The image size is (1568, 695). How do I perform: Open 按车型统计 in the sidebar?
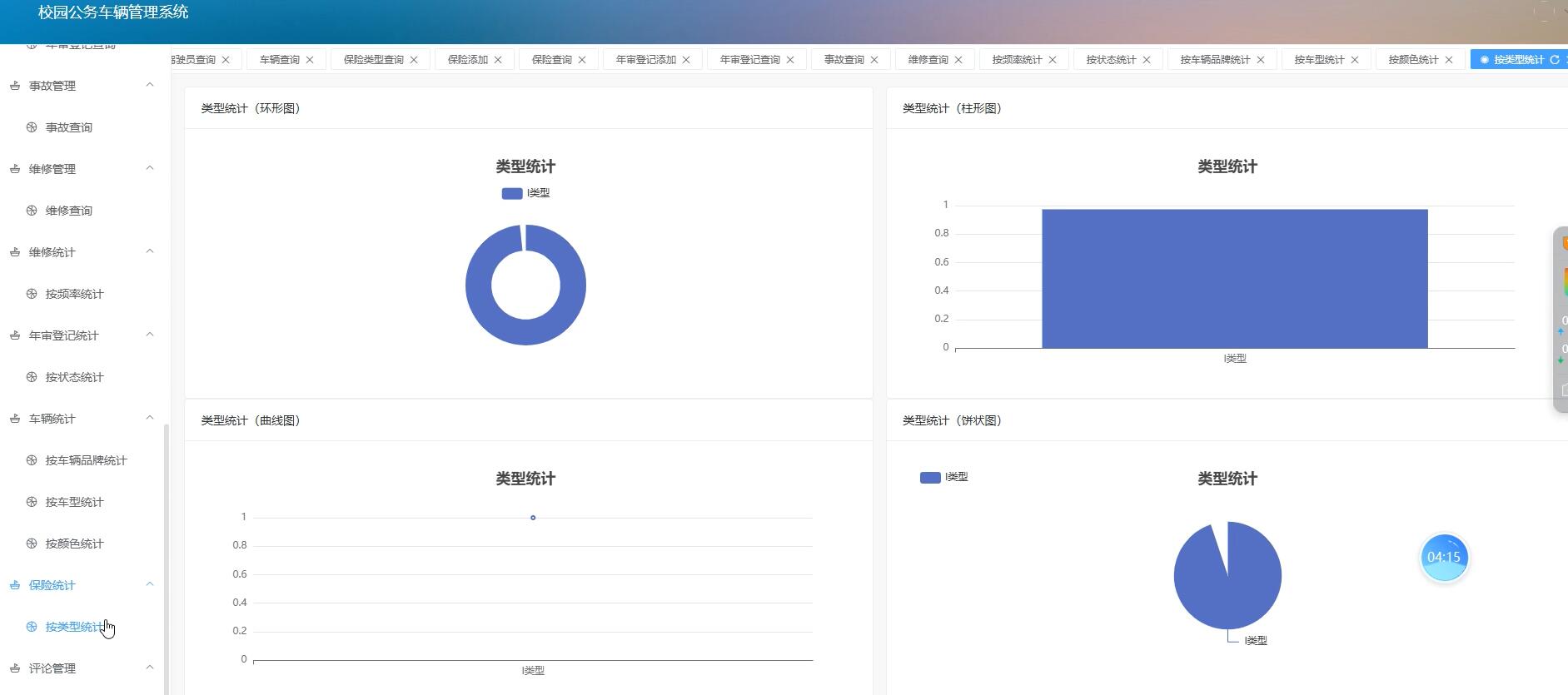[x=74, y=502]
